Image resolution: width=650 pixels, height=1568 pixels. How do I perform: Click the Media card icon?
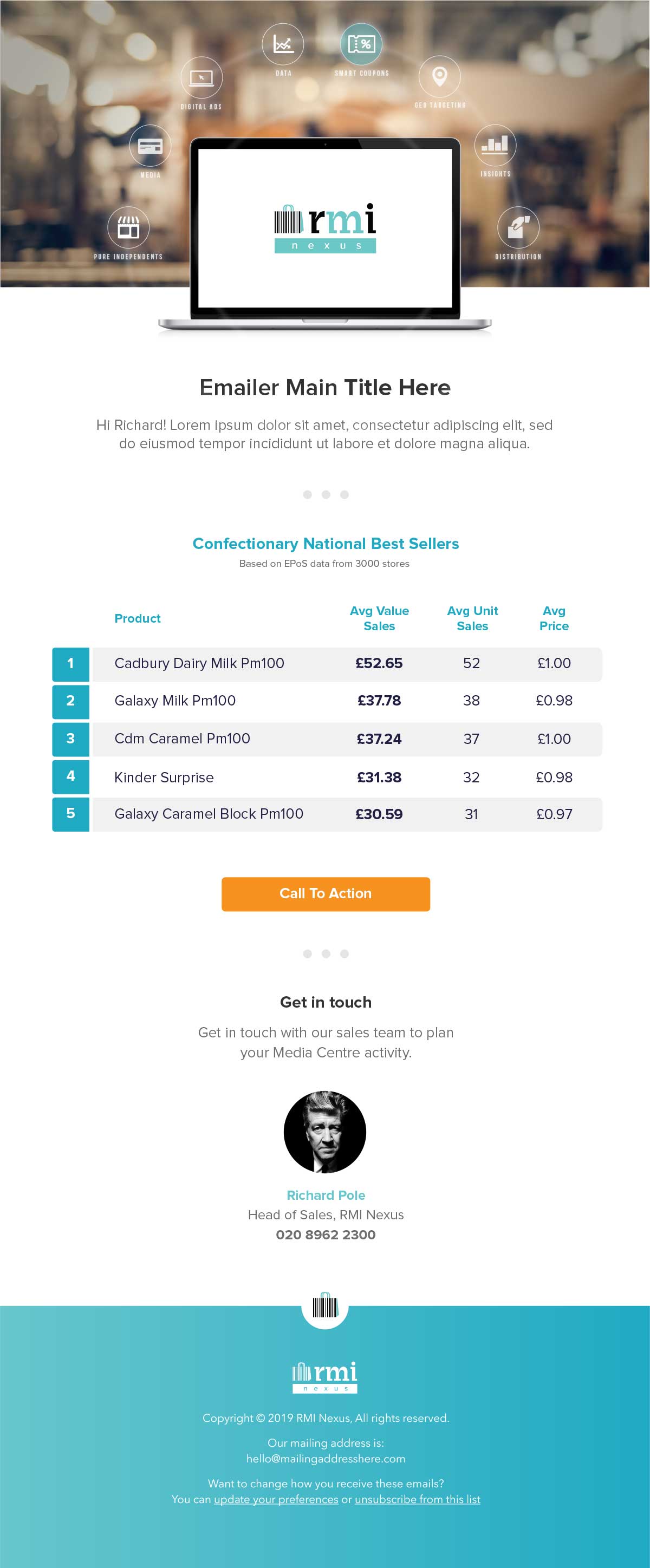(150, 146)
